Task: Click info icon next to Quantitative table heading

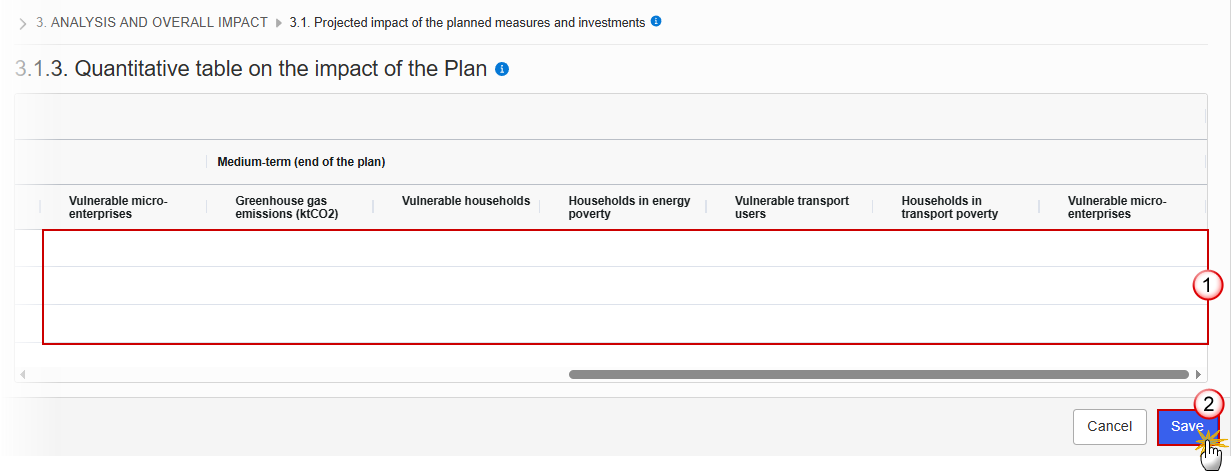Action: [502, 69]
